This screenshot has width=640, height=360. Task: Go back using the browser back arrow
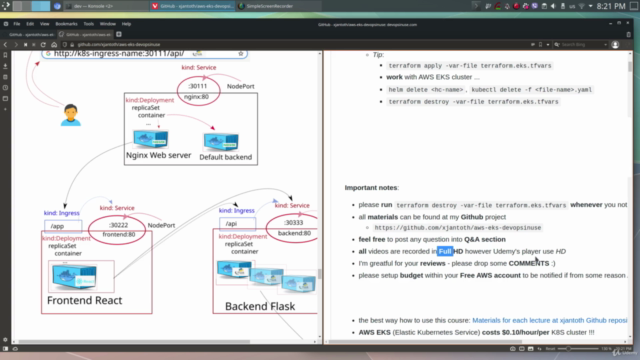pyautogui.click(x=5, y=44)
